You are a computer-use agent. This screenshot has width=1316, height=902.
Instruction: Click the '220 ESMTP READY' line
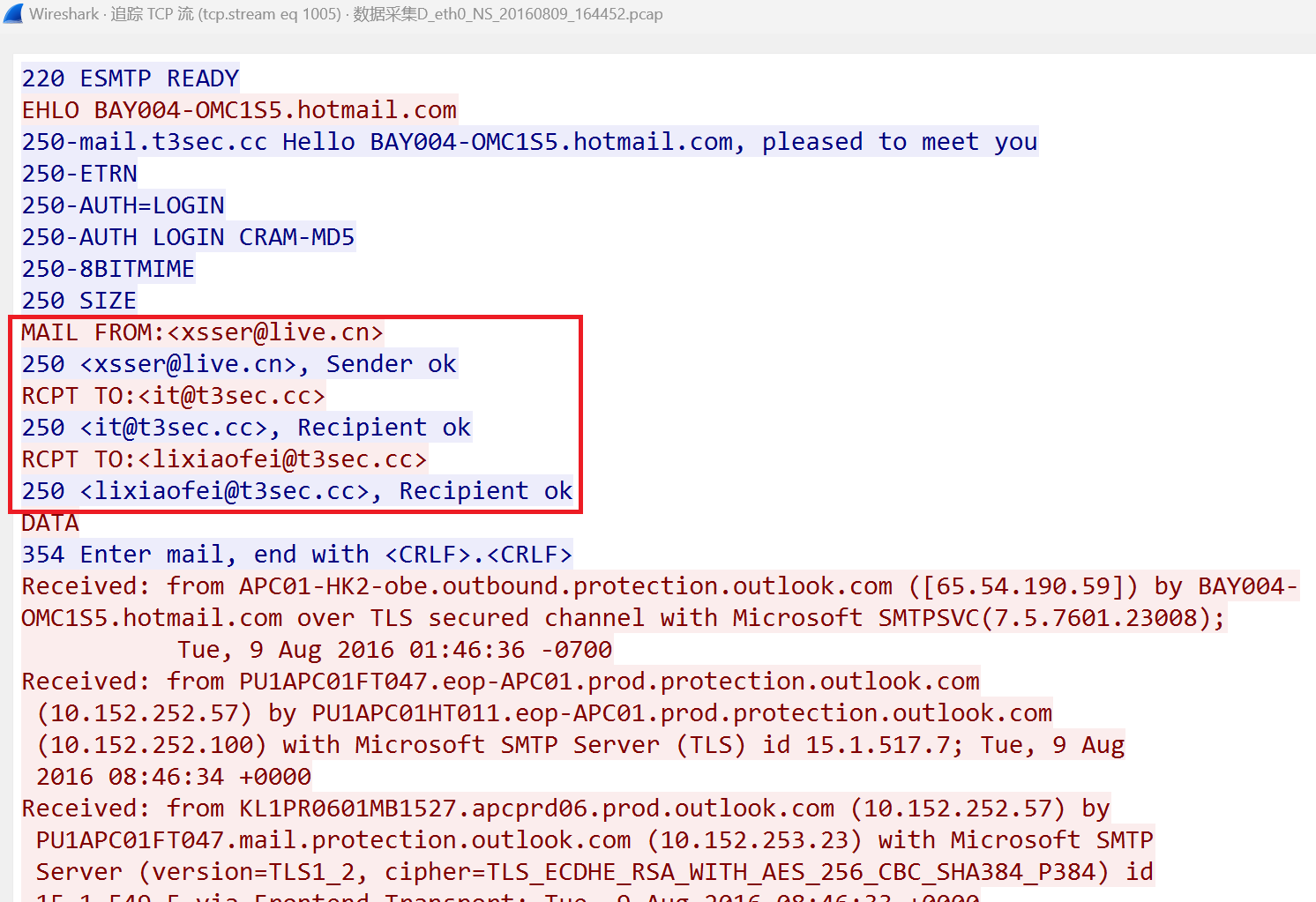pos(131,78)
